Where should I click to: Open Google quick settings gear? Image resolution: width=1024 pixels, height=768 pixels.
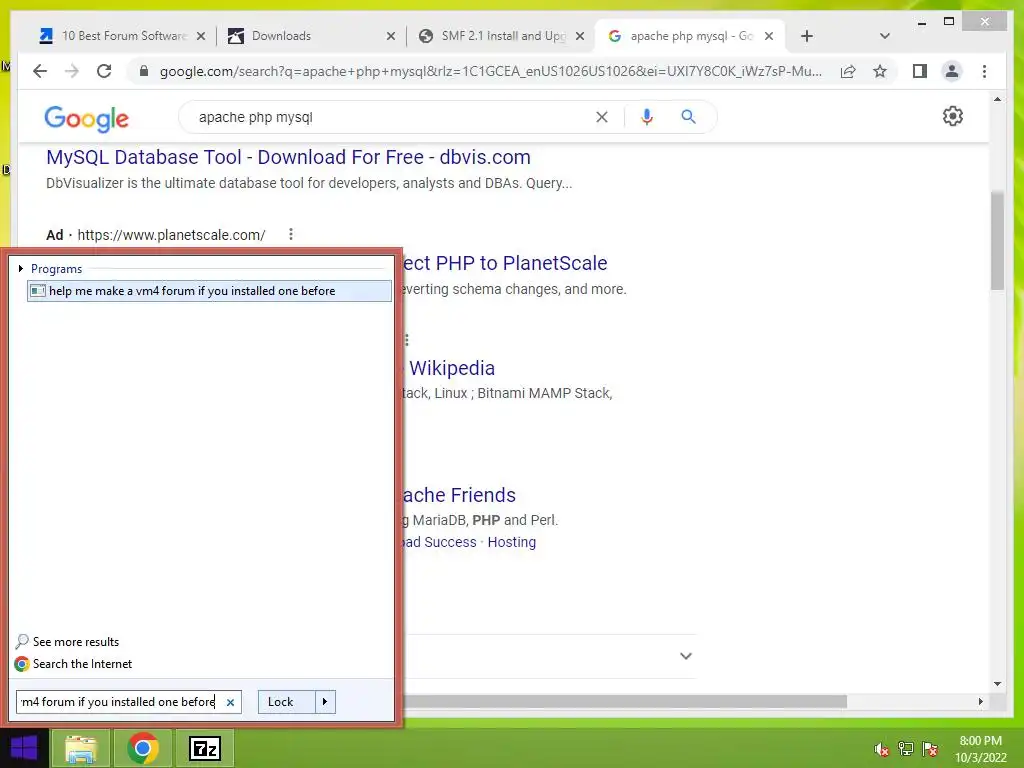[x=953, y=116]
